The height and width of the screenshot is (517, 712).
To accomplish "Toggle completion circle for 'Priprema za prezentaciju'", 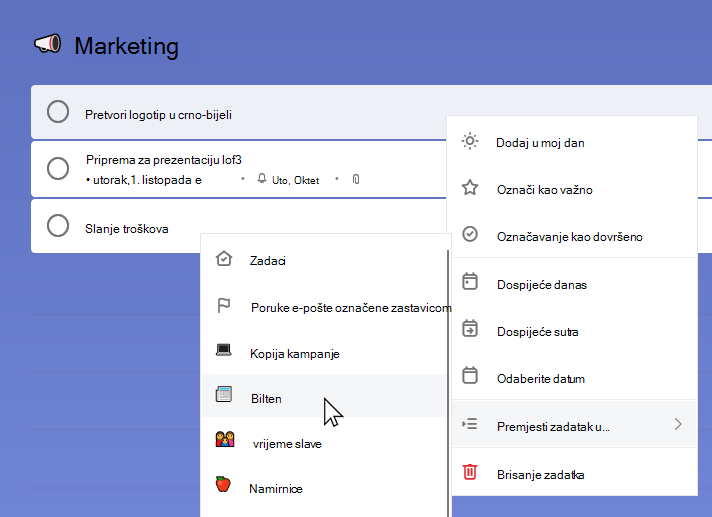I will coord(58,168).
